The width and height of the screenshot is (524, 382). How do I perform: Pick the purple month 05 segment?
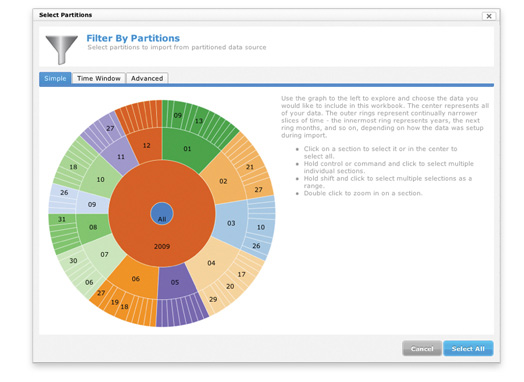click(x=175, y=282)
